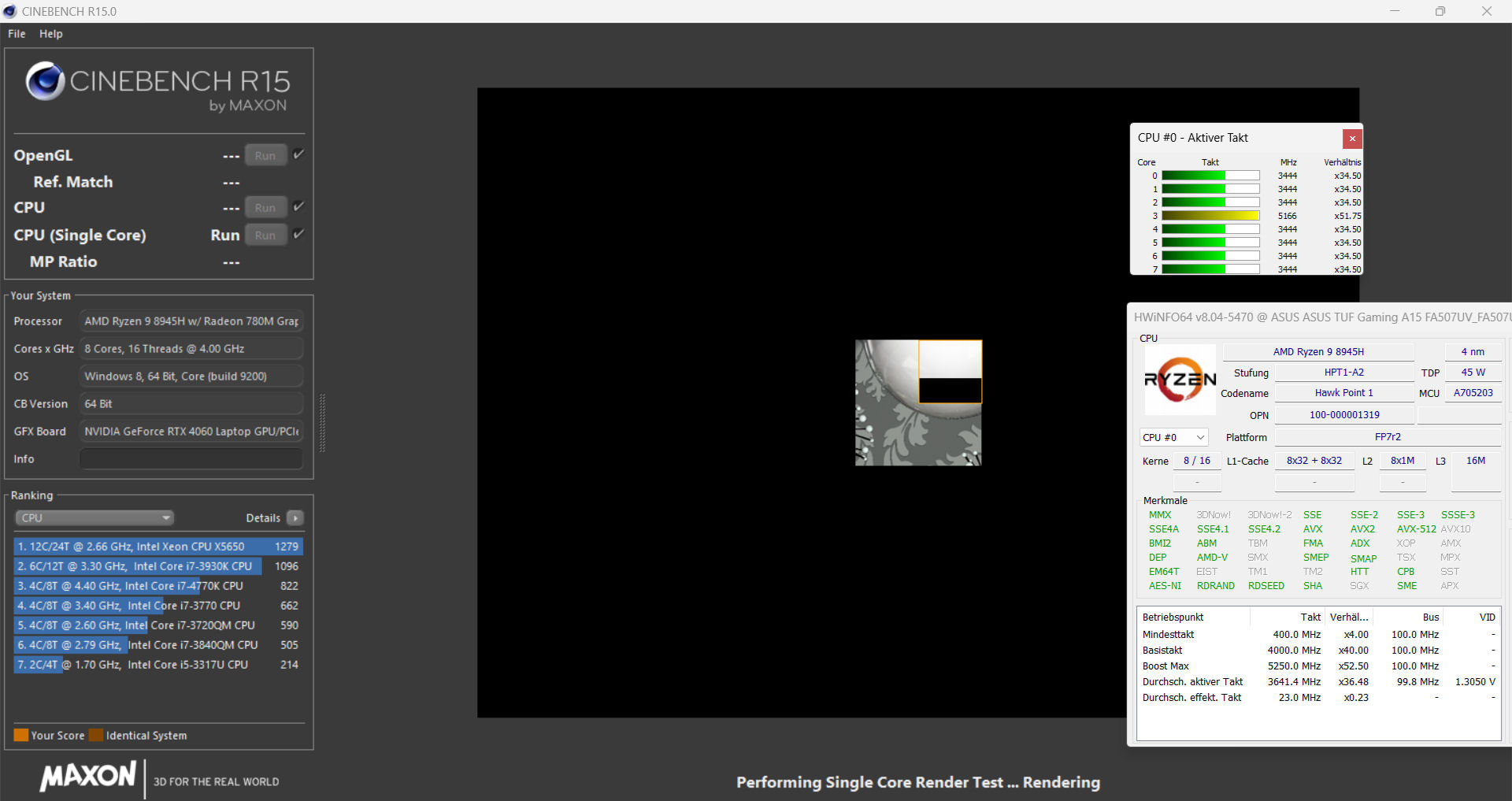Click the Hawk Point 1 codename field
This screenshot has height=801, width=1512.
pos(1343,393)
